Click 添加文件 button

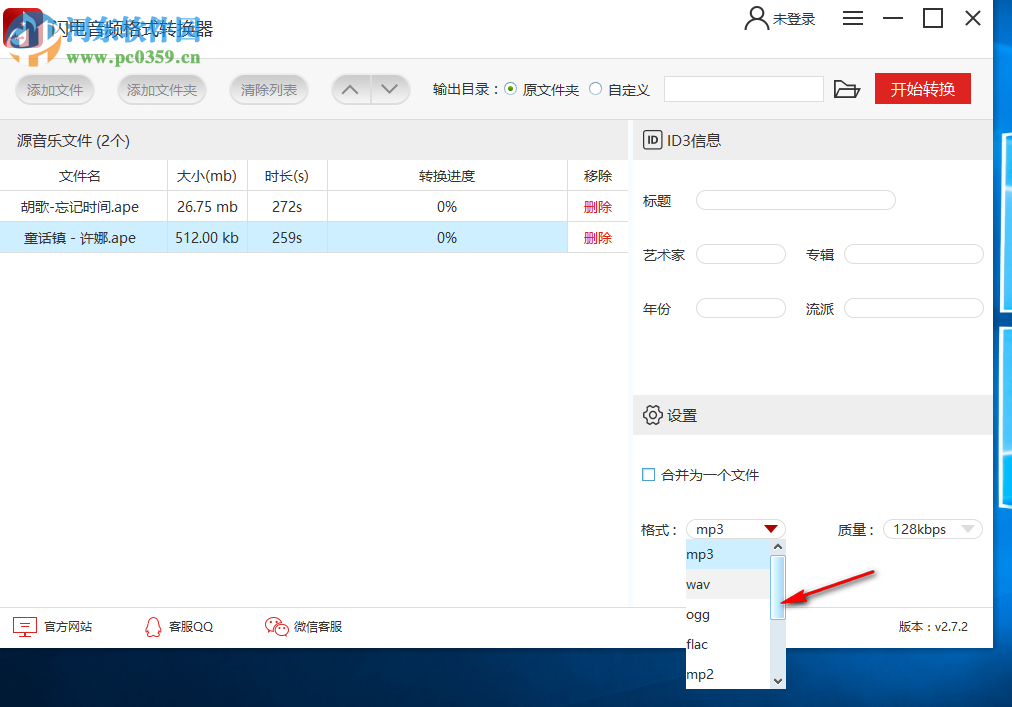coord(55,90)
